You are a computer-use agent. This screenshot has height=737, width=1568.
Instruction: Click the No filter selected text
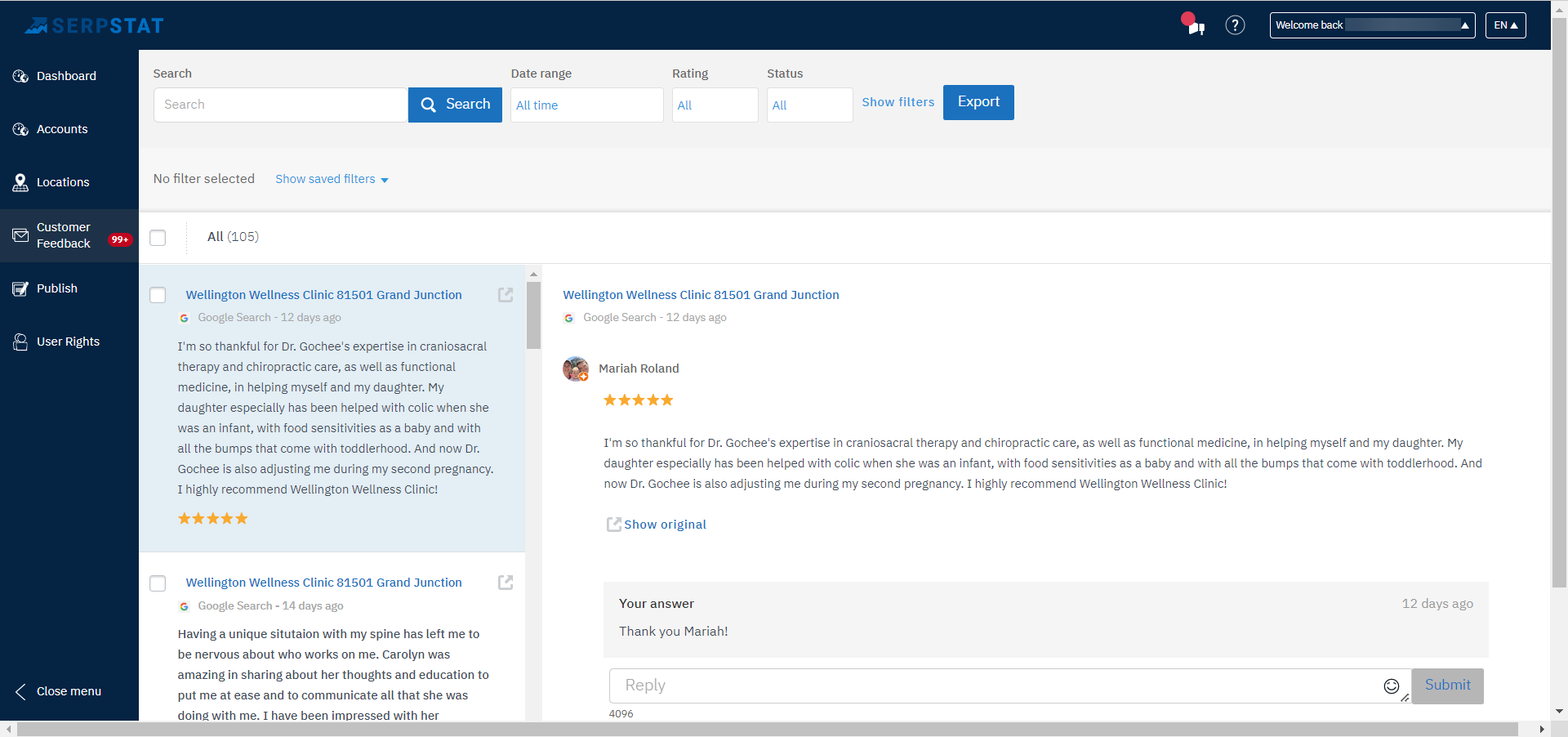tap(204, 179)
